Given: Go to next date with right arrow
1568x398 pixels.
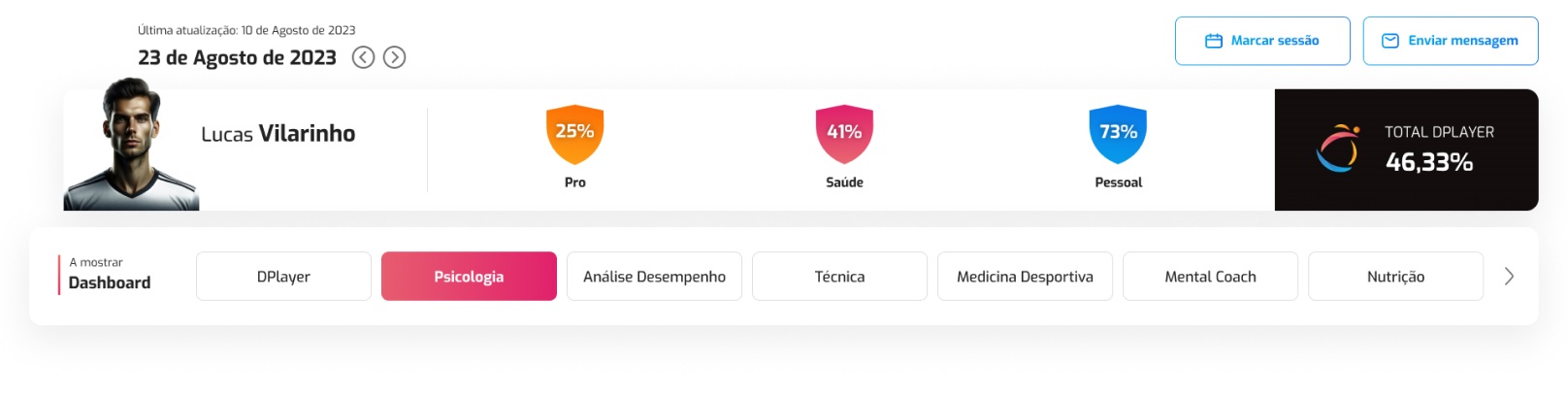Looking at the screenshot, I should click(394, 57).
